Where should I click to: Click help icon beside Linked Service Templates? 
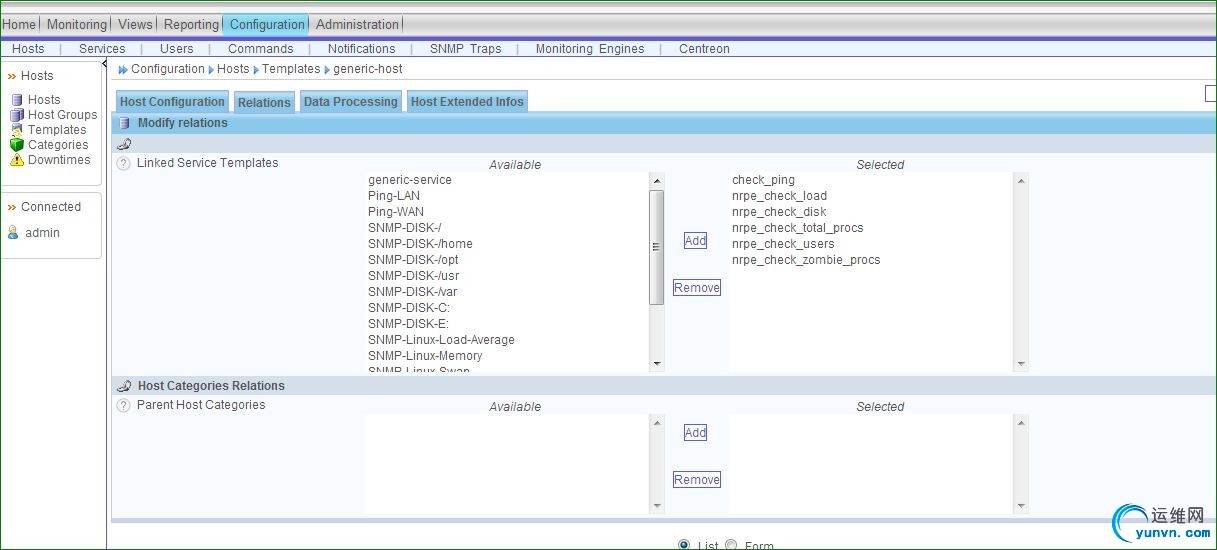tap(124, 163)
